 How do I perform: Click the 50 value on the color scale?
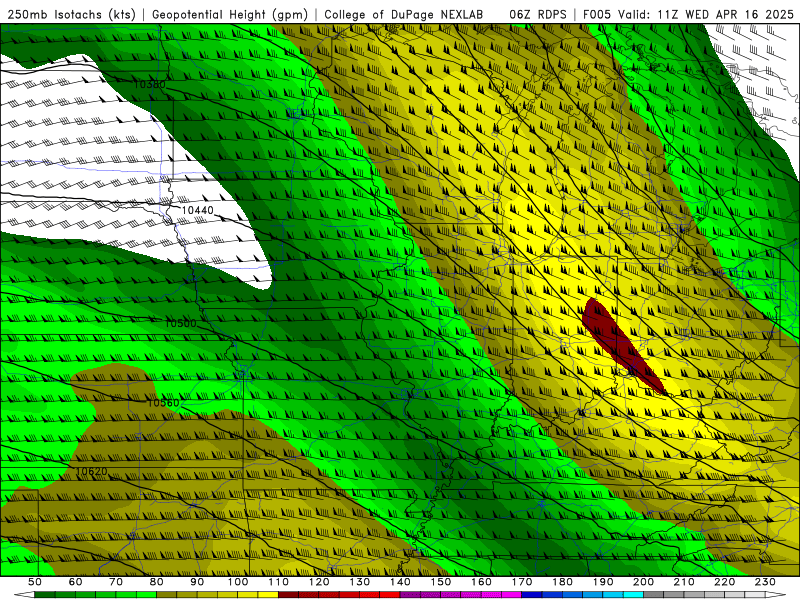pos(35,582)
